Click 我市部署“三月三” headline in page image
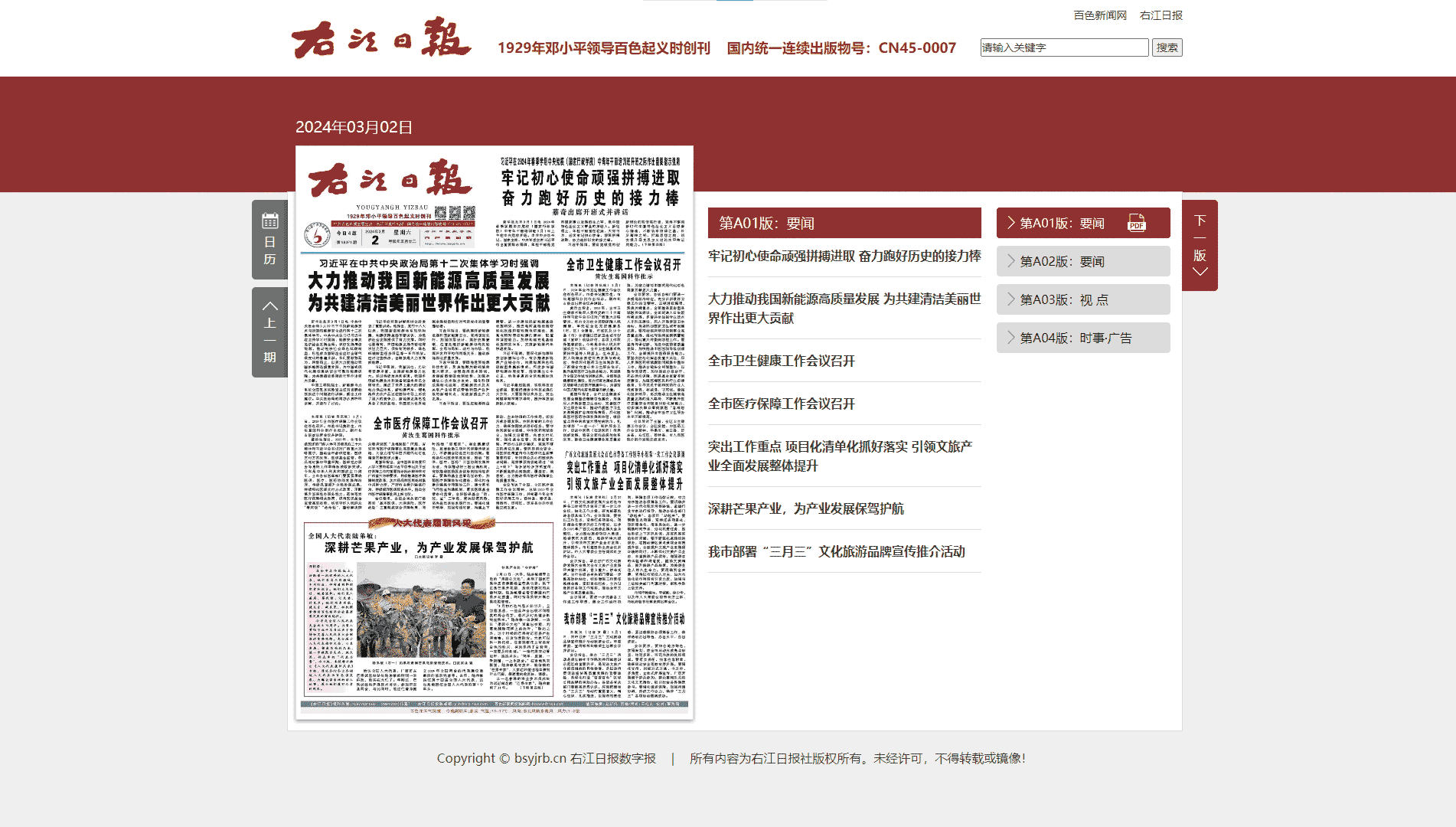The width and height of the screenshot is (1456, 827). click(624, 619)
